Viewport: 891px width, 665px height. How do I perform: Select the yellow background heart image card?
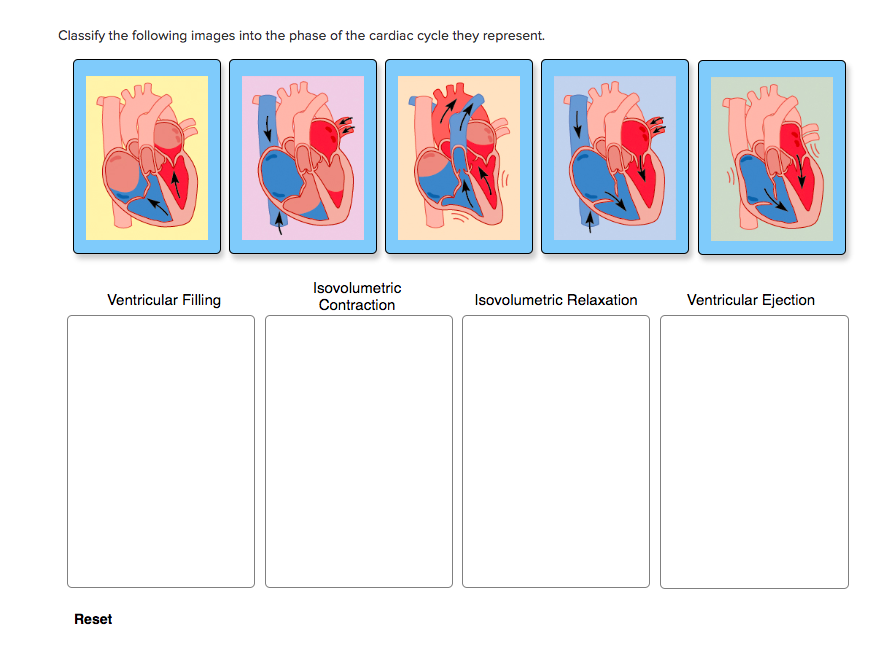pyautogui.click(x=147, y=157)
